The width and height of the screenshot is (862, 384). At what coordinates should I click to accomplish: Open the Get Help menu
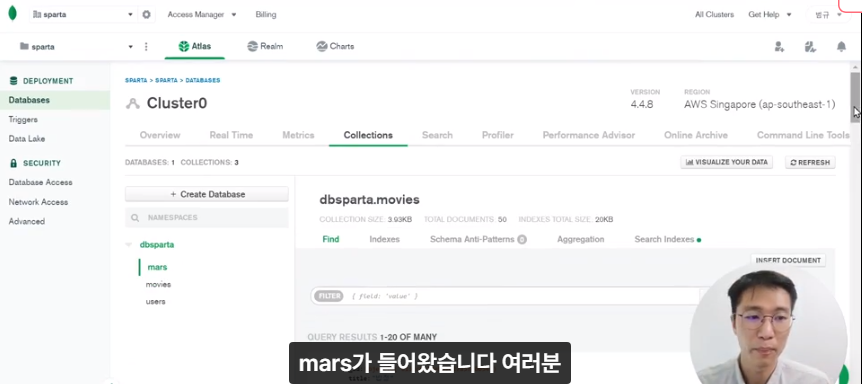click(x=770, y=14)
